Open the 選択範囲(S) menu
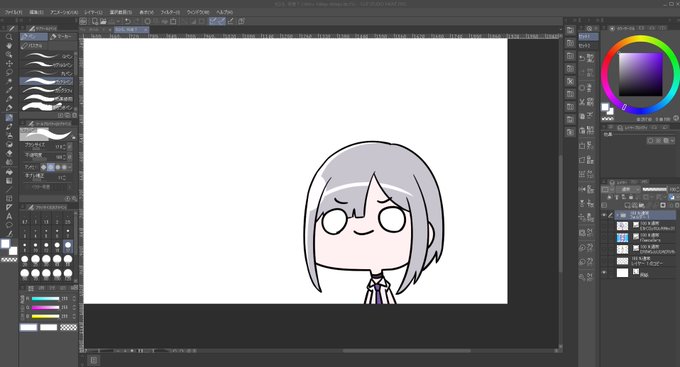The width and height of the screenshot is (680, 367). coord(121,12)
